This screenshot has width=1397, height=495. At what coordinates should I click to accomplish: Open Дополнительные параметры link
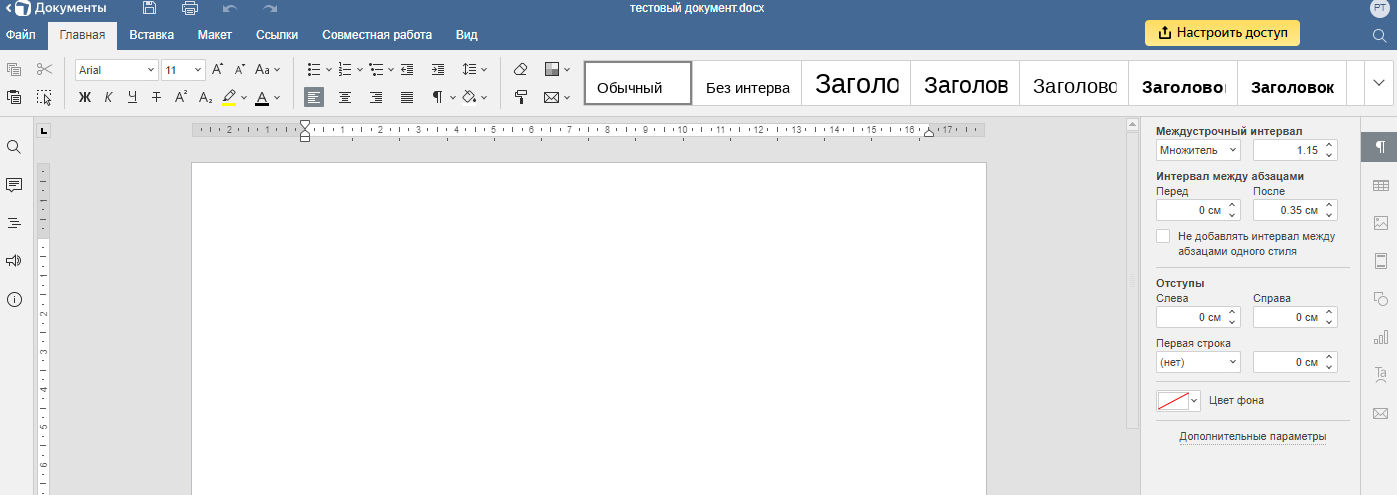(1253, 437)
